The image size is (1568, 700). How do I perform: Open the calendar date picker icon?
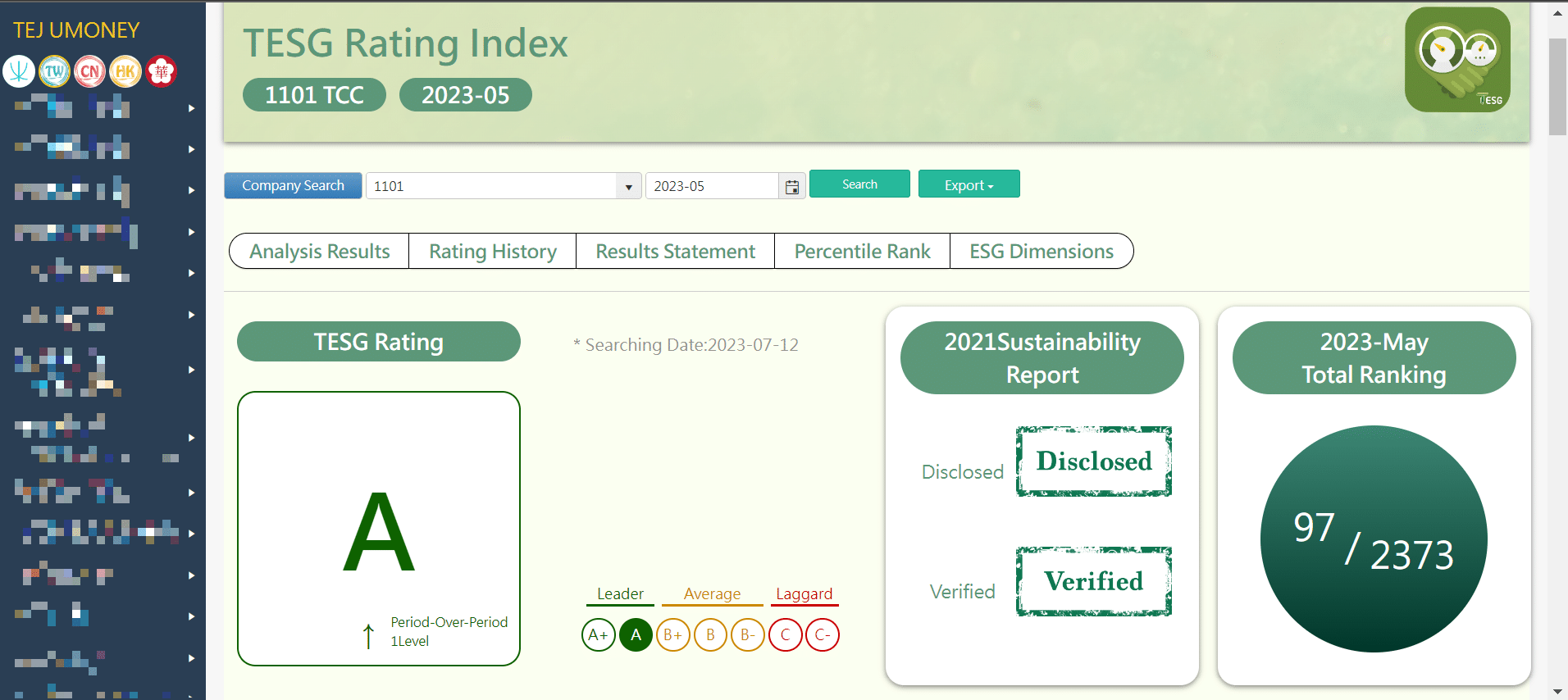(791, 187)
